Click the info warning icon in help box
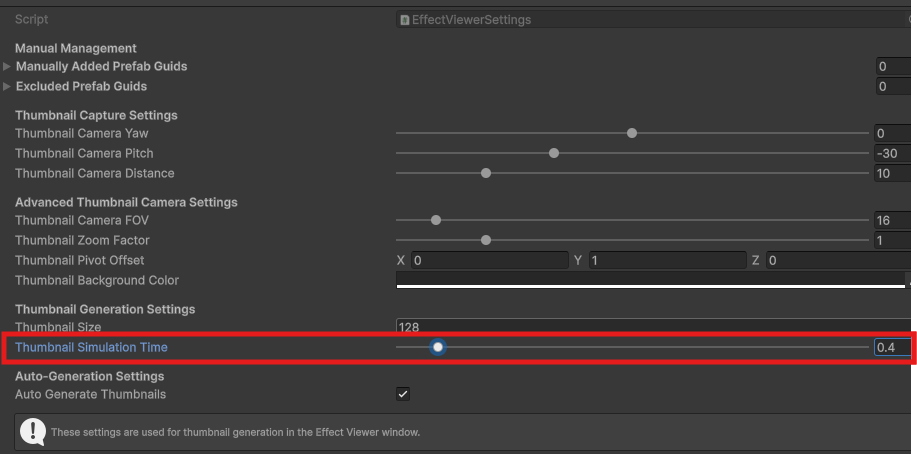The height and width of the screenshot is (454, 917). (x=33, y=432)
